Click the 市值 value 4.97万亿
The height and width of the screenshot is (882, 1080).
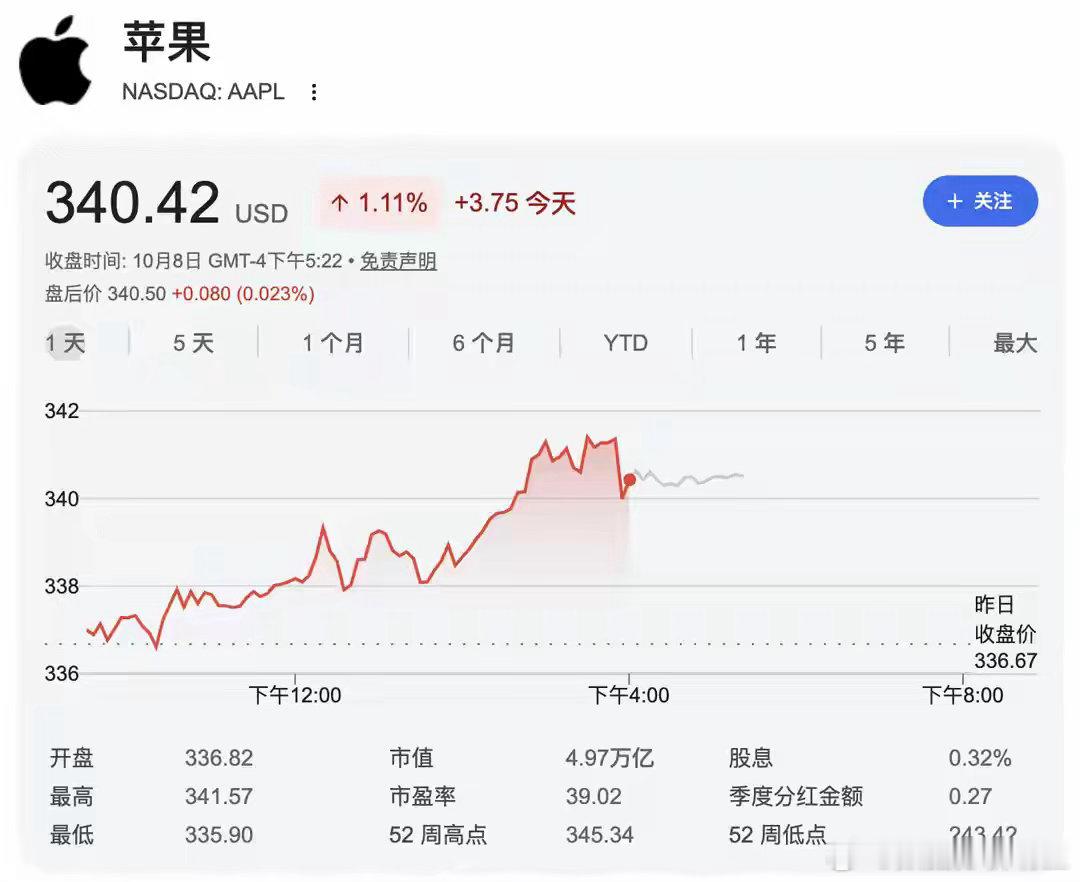[609, 758]
